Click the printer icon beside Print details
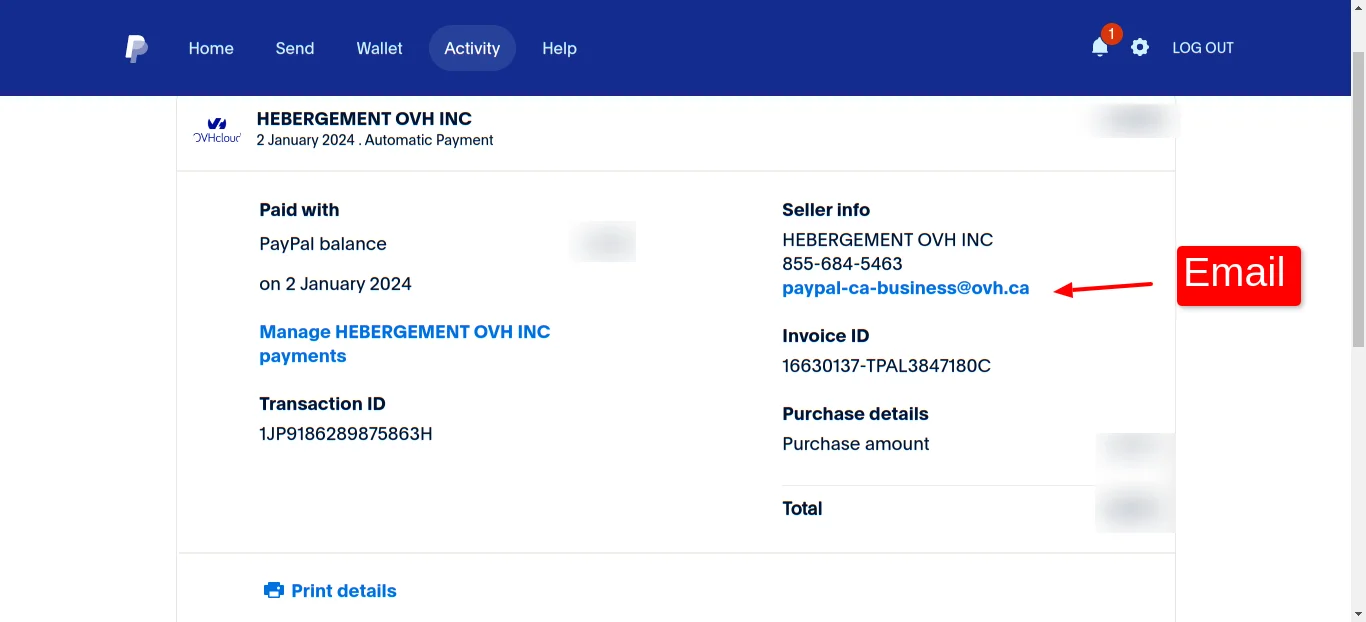Image resolution: width=1366 pixels, height=622 pixels. coord(273,591)
